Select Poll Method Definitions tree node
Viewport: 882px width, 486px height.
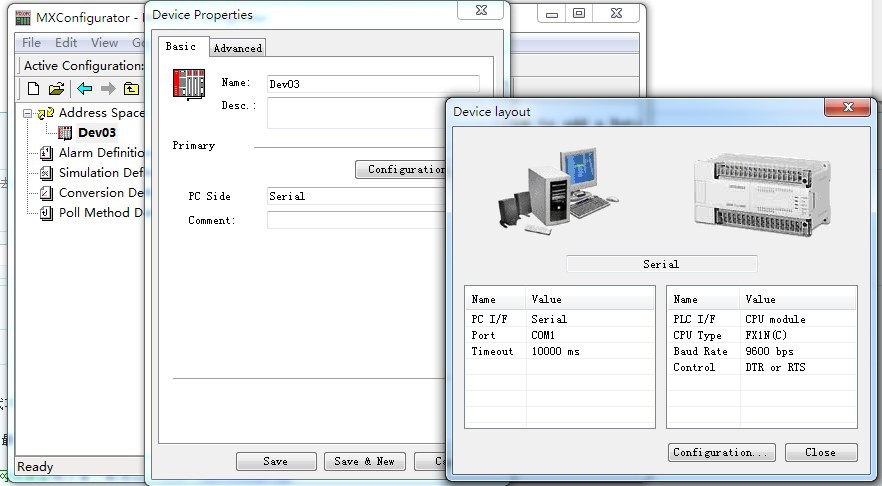click(100, 213)
